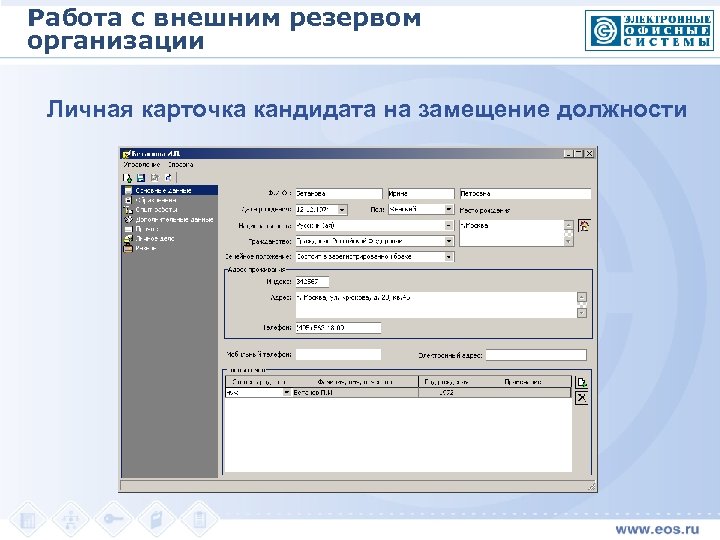Image resolution: width=720 pixels, height=540 pixels.
Task: Click the house icon beside Место рождения
Action: (x=584, y=225)
